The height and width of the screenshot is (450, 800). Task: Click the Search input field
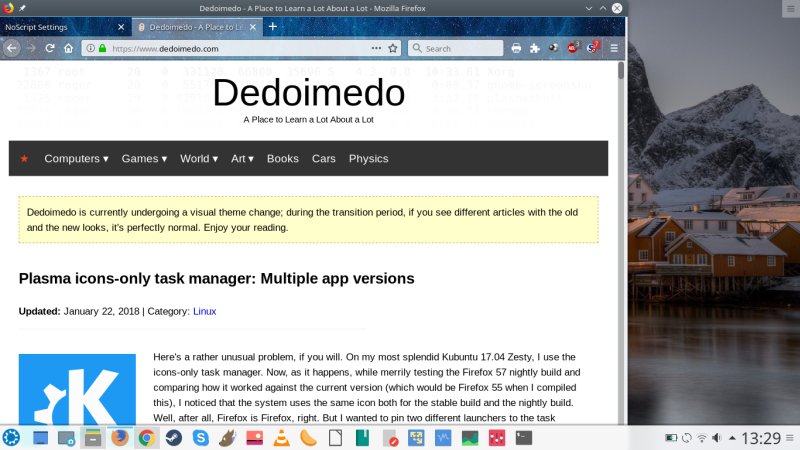[460, 48]
